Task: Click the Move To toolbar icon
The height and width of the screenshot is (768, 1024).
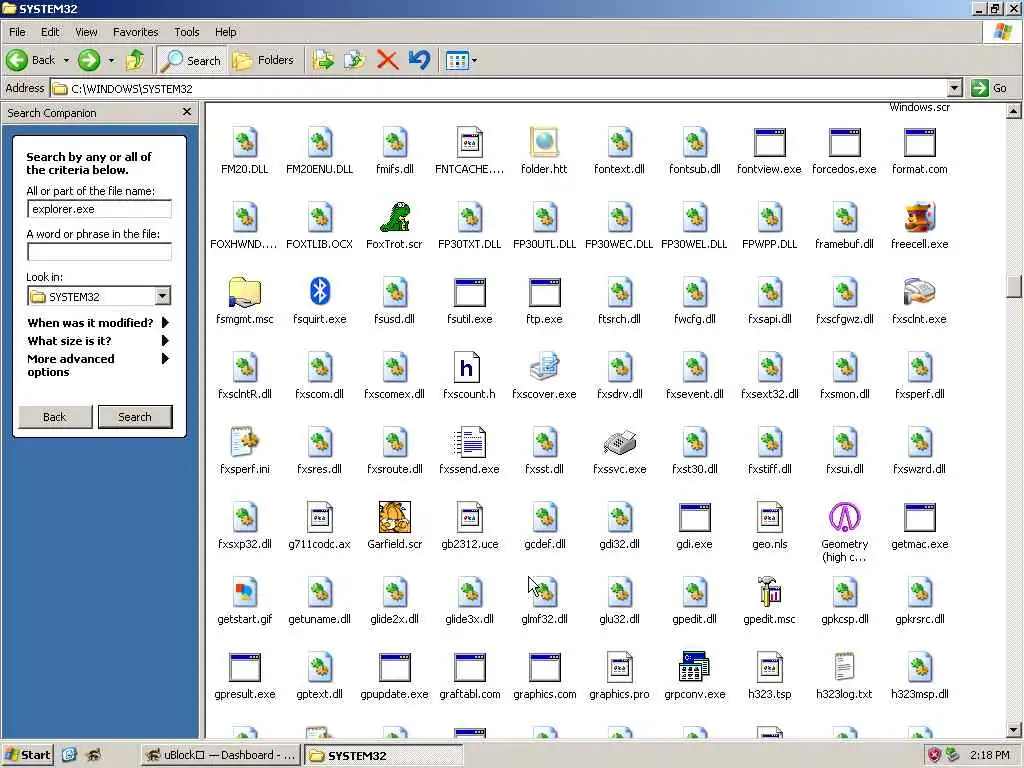Action: tap(323, 60)
